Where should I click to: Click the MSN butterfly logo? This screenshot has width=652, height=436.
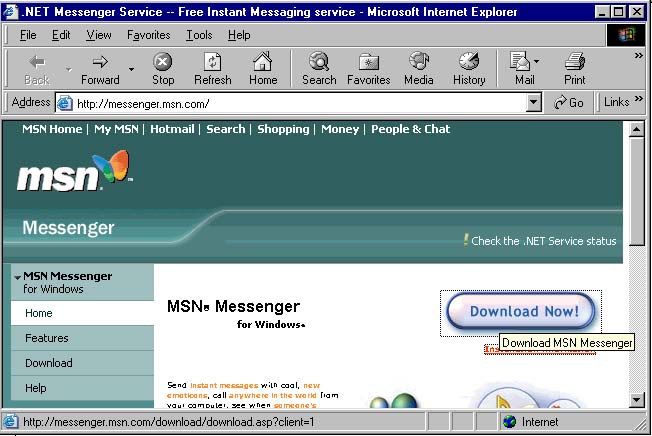click(x=111, y=166)
